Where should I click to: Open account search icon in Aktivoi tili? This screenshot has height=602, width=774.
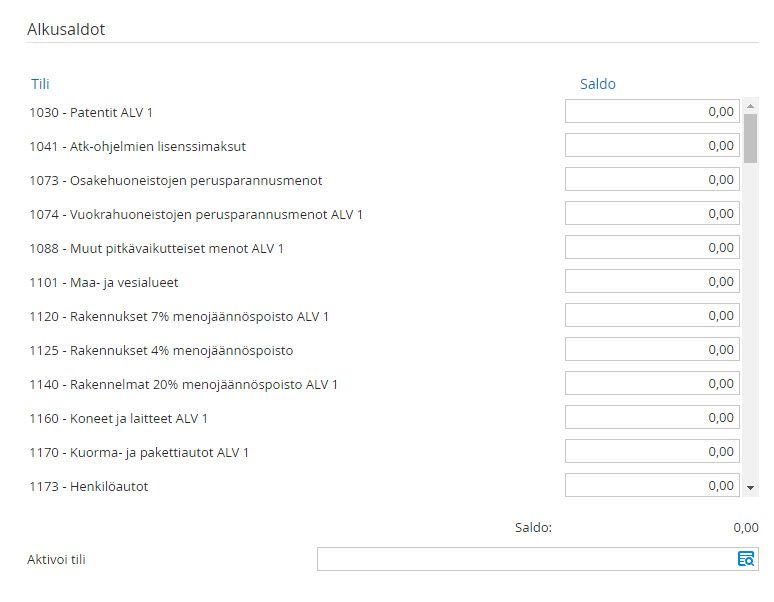(x=746, y=559)
